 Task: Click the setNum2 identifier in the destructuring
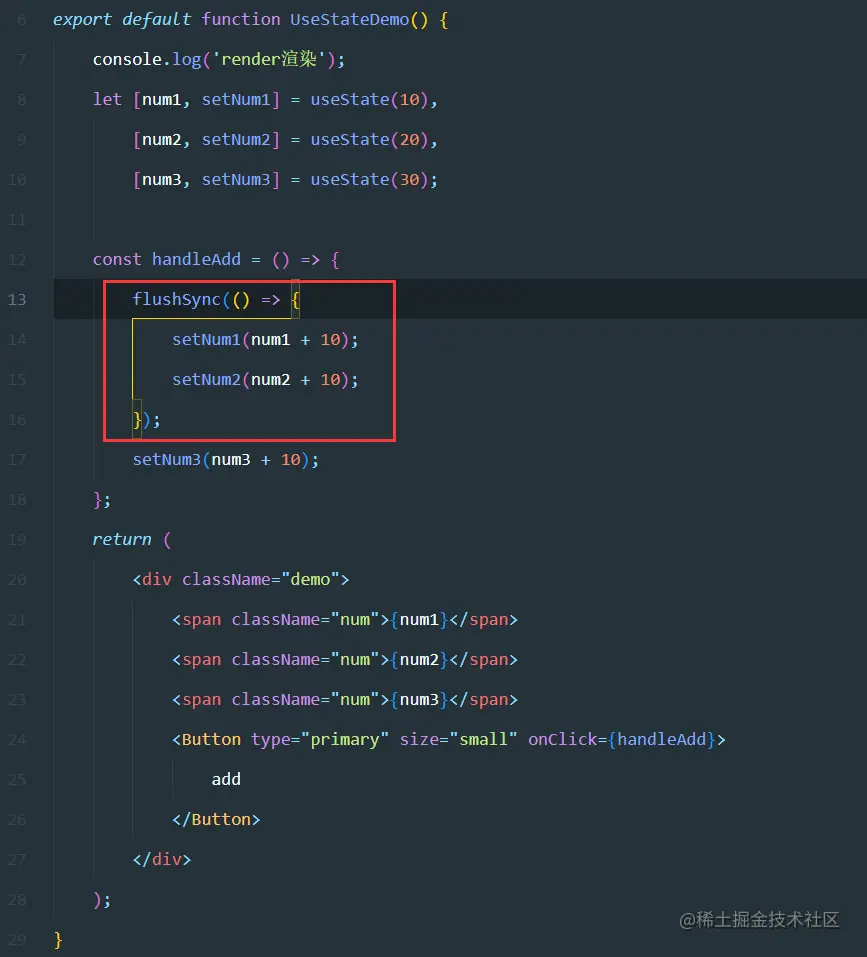tap(236, 140)
